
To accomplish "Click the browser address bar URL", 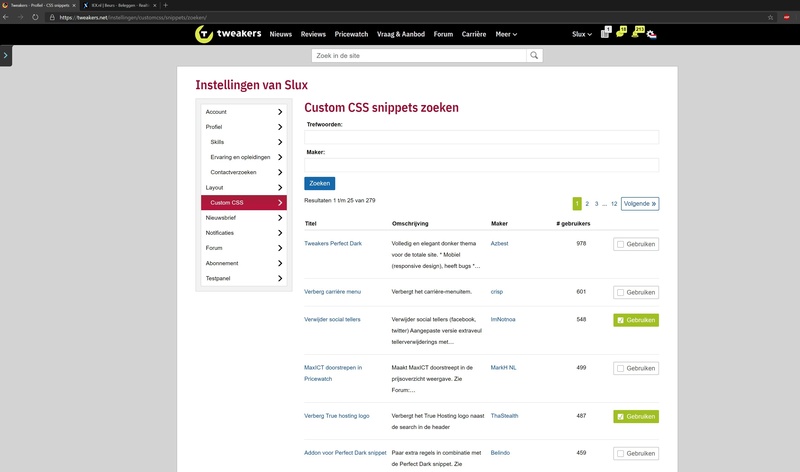I will click(x=133, y=17).
